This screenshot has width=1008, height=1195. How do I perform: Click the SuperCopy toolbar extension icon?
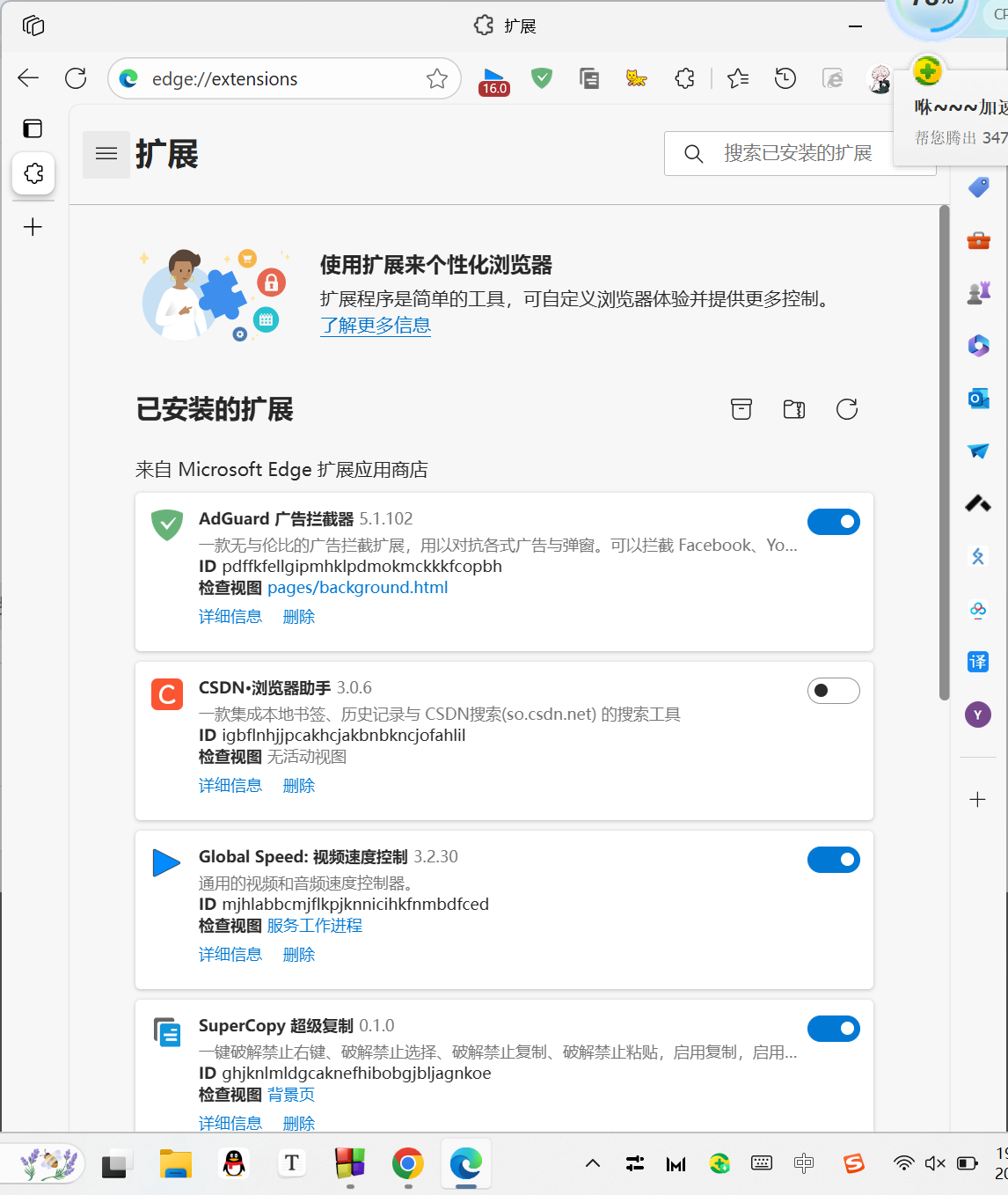click(589, 79)
